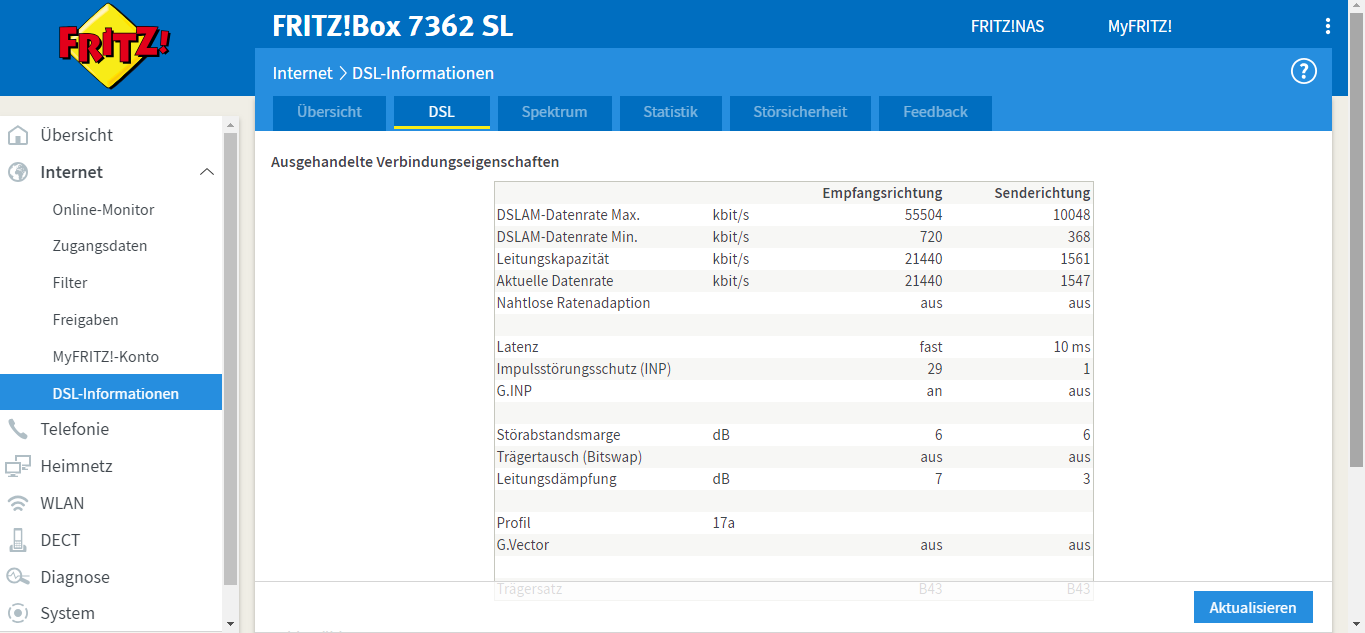This screenshot has width=1365, height=633.
Task: Click the Senderichtung value 10048
Action: click(x=1071, y=215)
